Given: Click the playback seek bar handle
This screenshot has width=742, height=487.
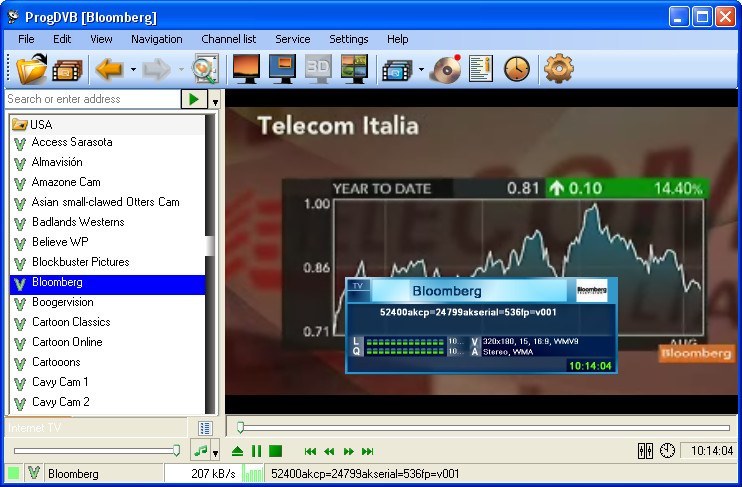Looking at the screenshot, I should click(x=240, y=427).
